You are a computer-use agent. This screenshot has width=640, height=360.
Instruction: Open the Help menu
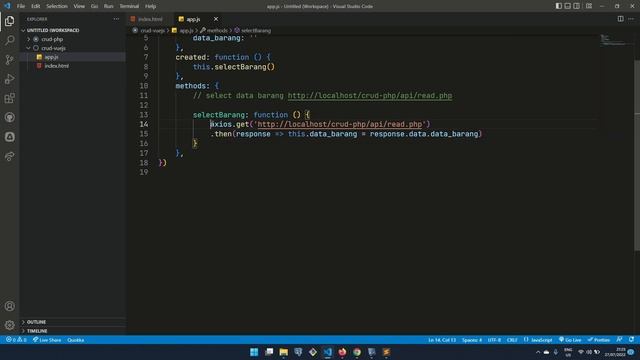[x=150, y=6]
